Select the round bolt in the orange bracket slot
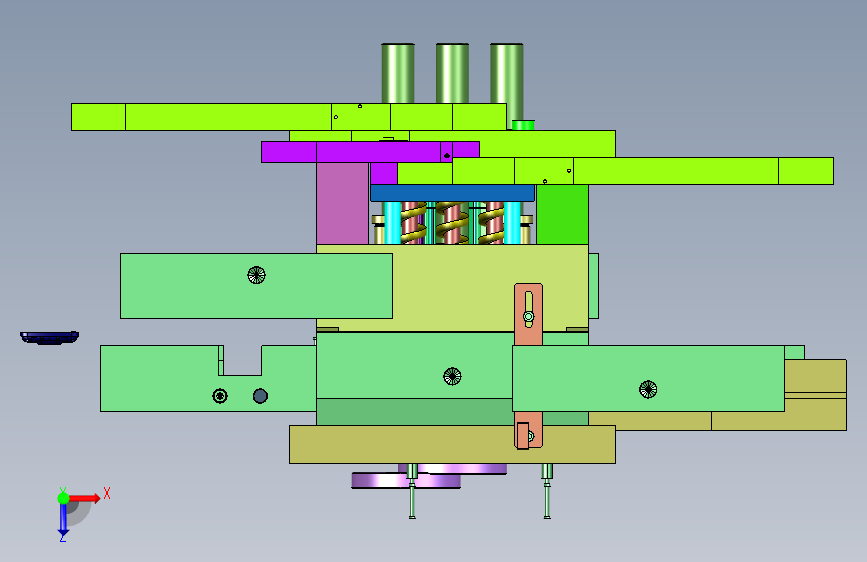Screen dimensions: 867x562 (x=529, y=317)
